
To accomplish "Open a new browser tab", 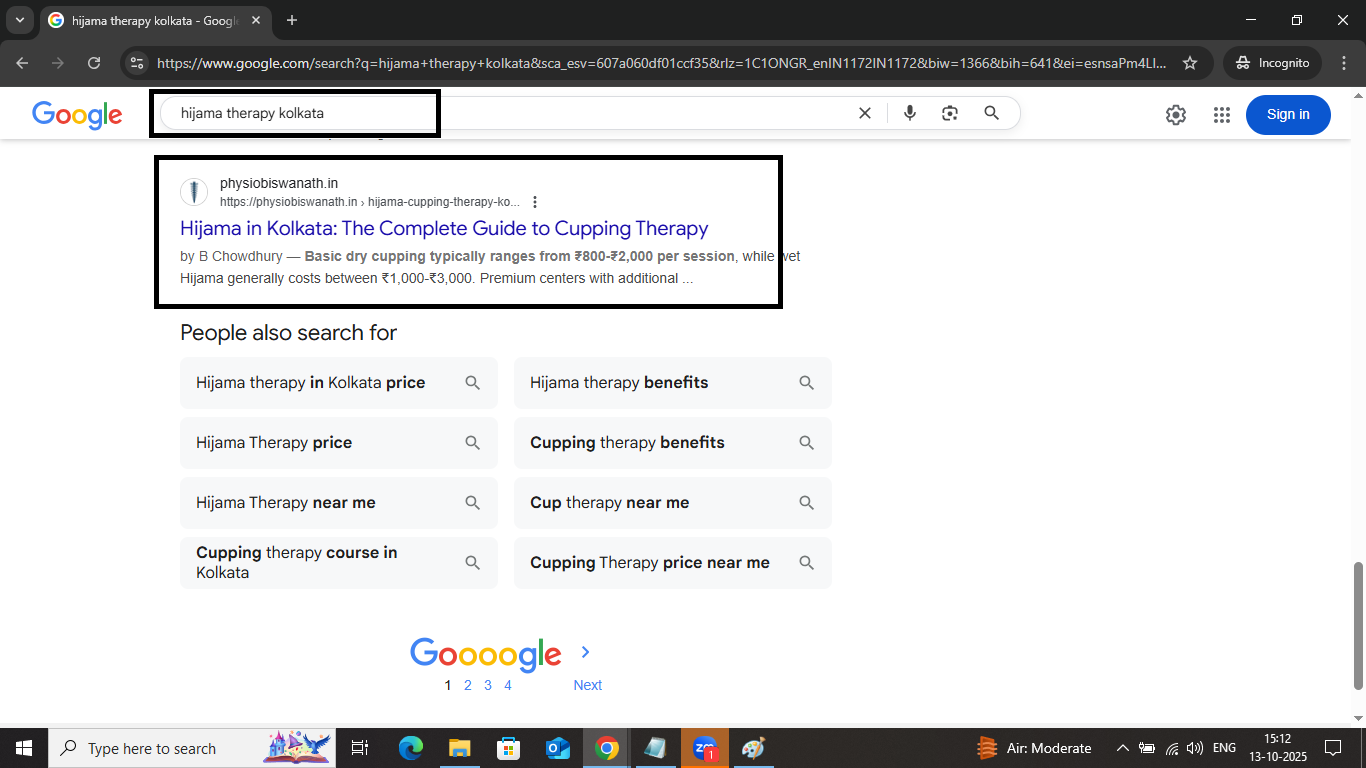I will pos(290,20).
